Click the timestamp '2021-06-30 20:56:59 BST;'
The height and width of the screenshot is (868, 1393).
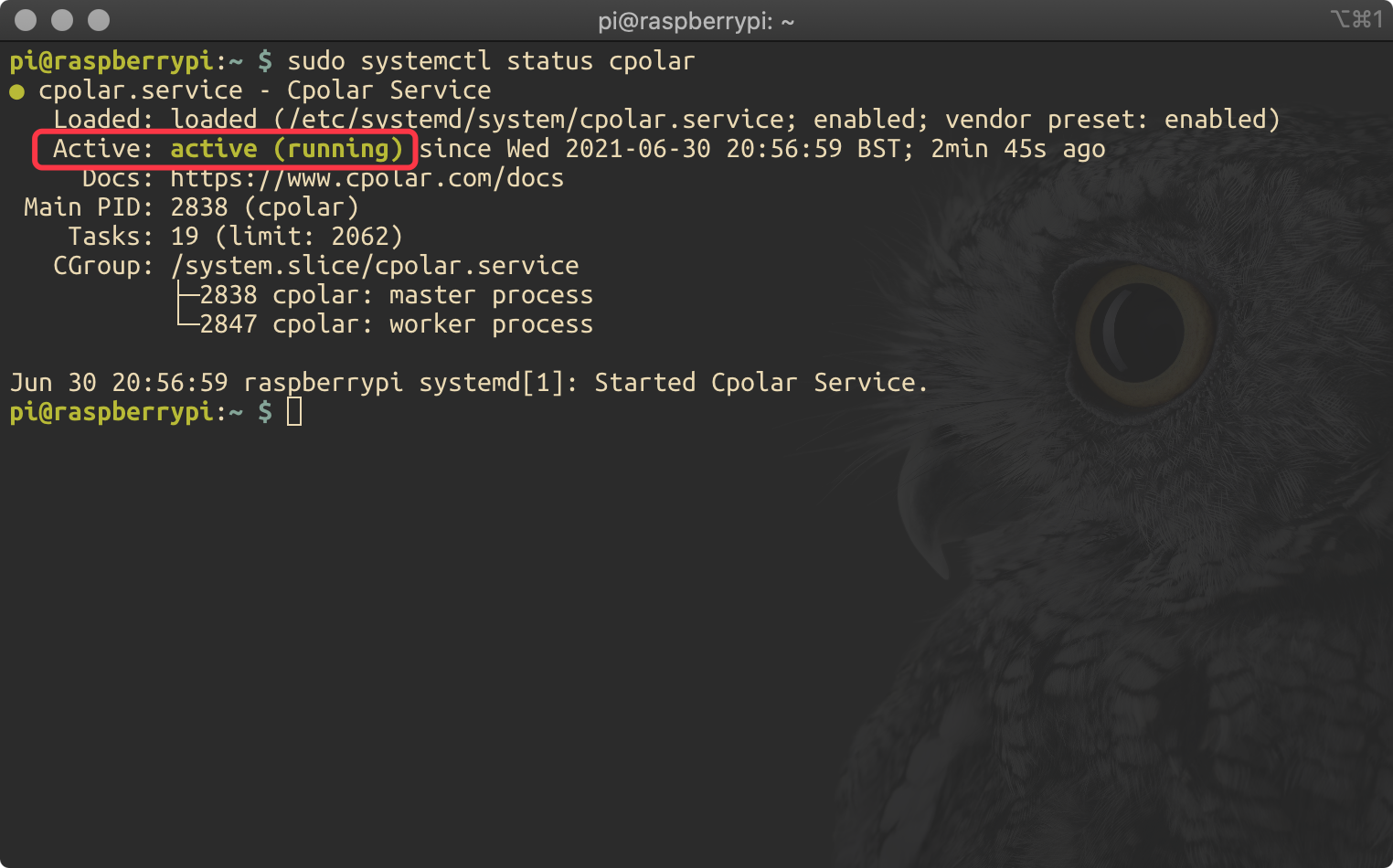pyautogui.click(x=739, y=149)
